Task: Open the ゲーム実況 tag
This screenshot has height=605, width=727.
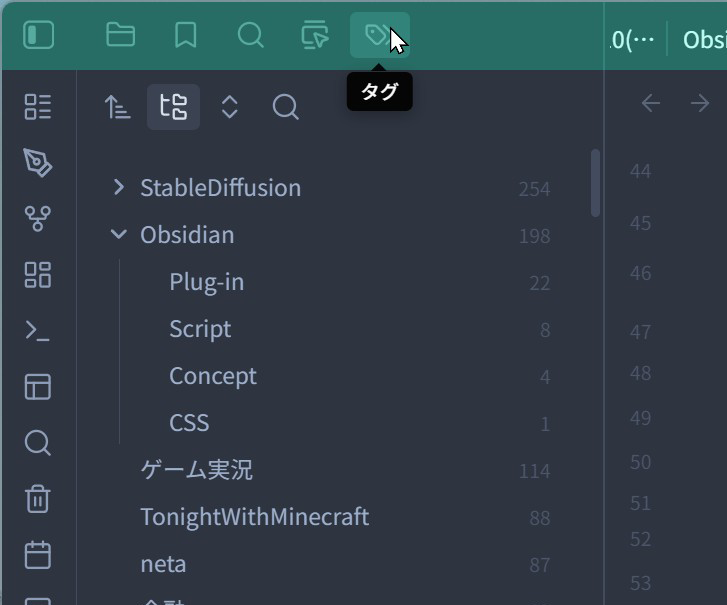Action: 196,470
